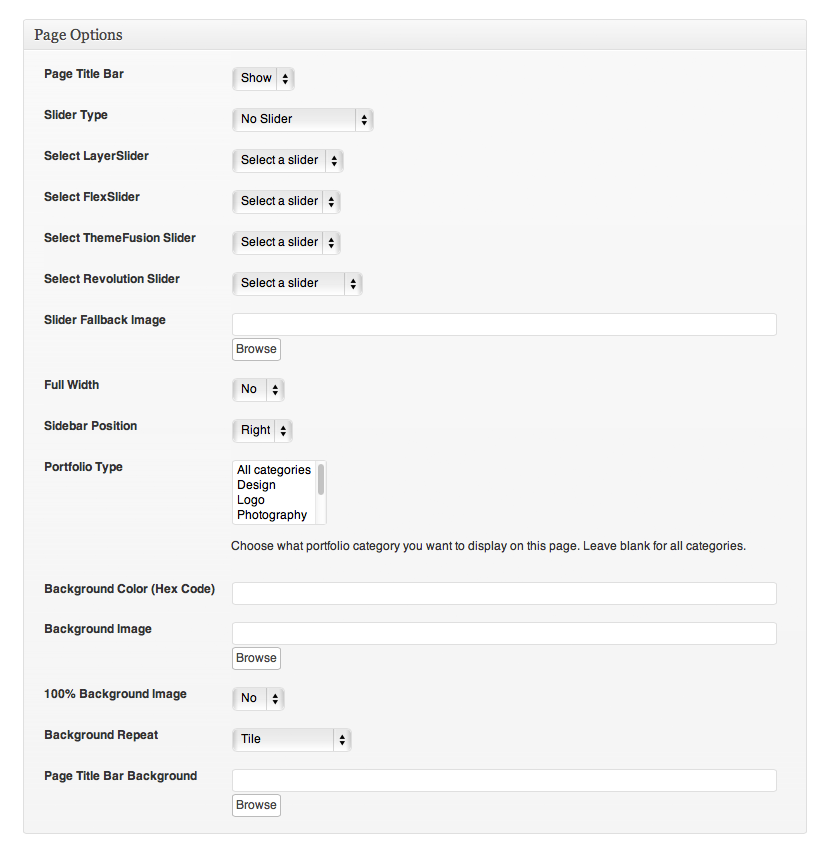Open the Select ThemeFusion Slider dropdown
Viewport: 826px width, 855px height.
[286, 242]
